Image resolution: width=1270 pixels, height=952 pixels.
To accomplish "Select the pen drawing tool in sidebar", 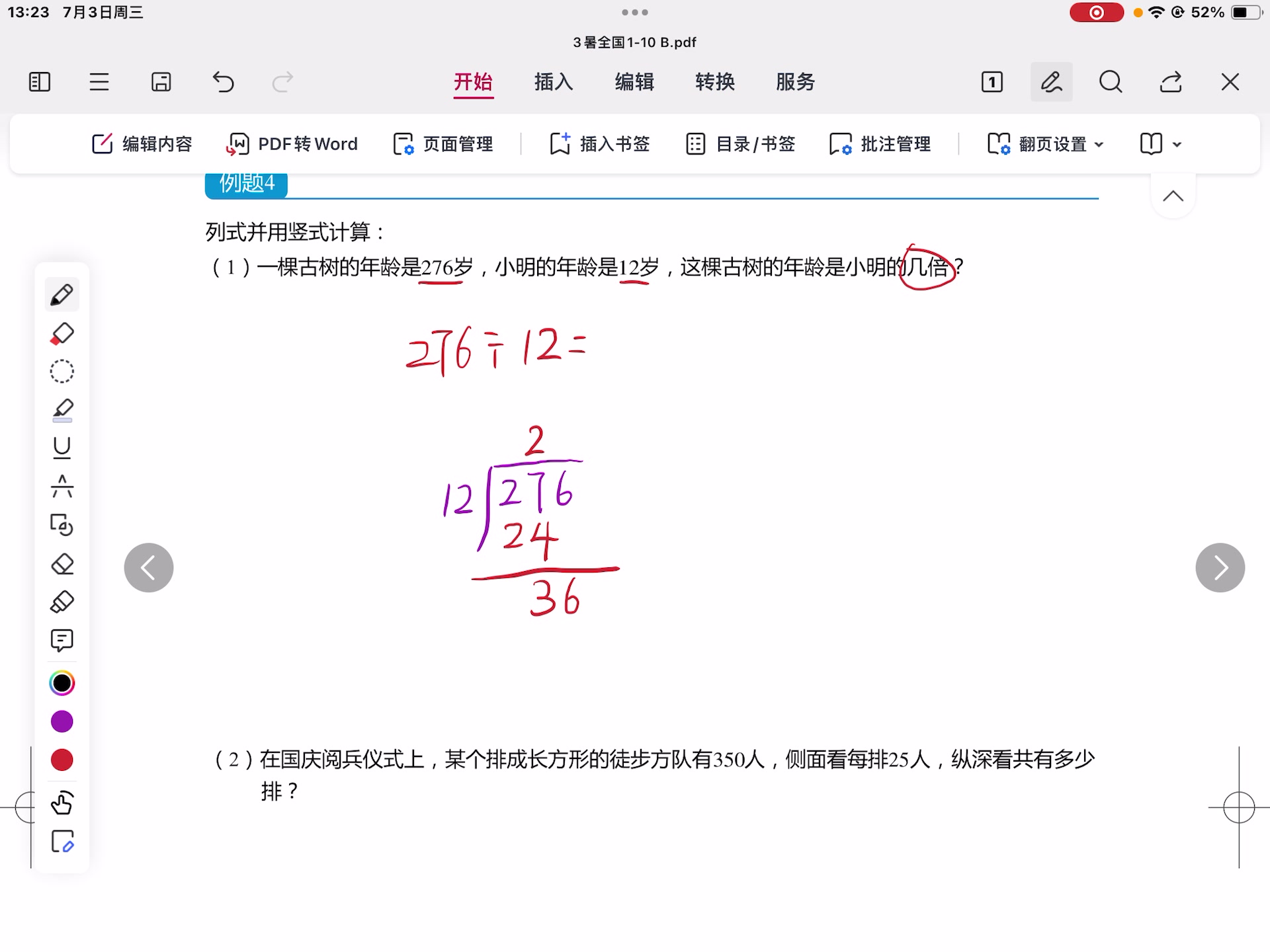I will pos(62,295).
